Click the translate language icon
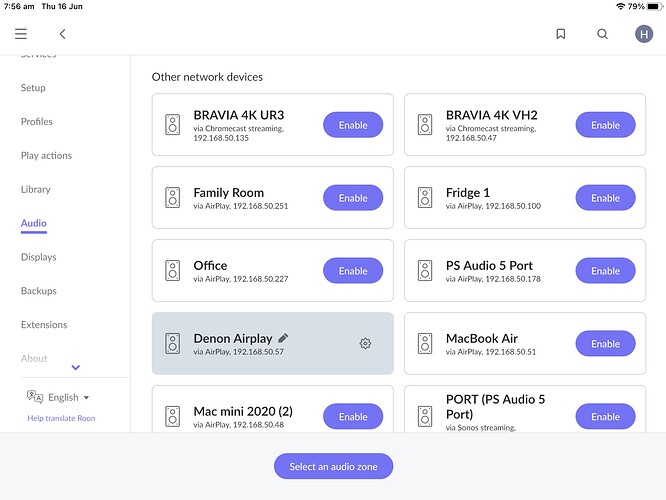666x500 pixels. point(35,397)
